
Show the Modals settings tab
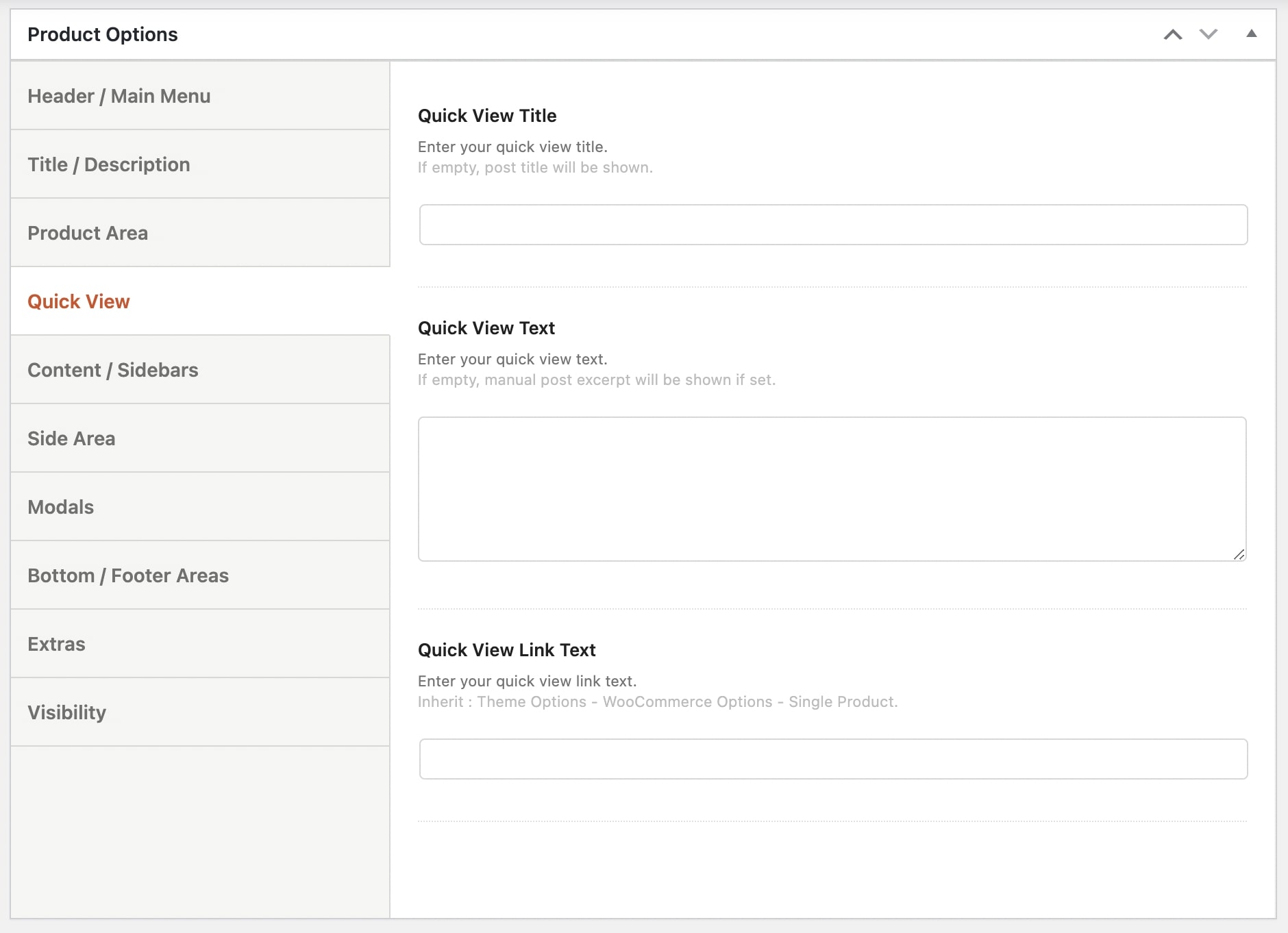coord(60,507)
